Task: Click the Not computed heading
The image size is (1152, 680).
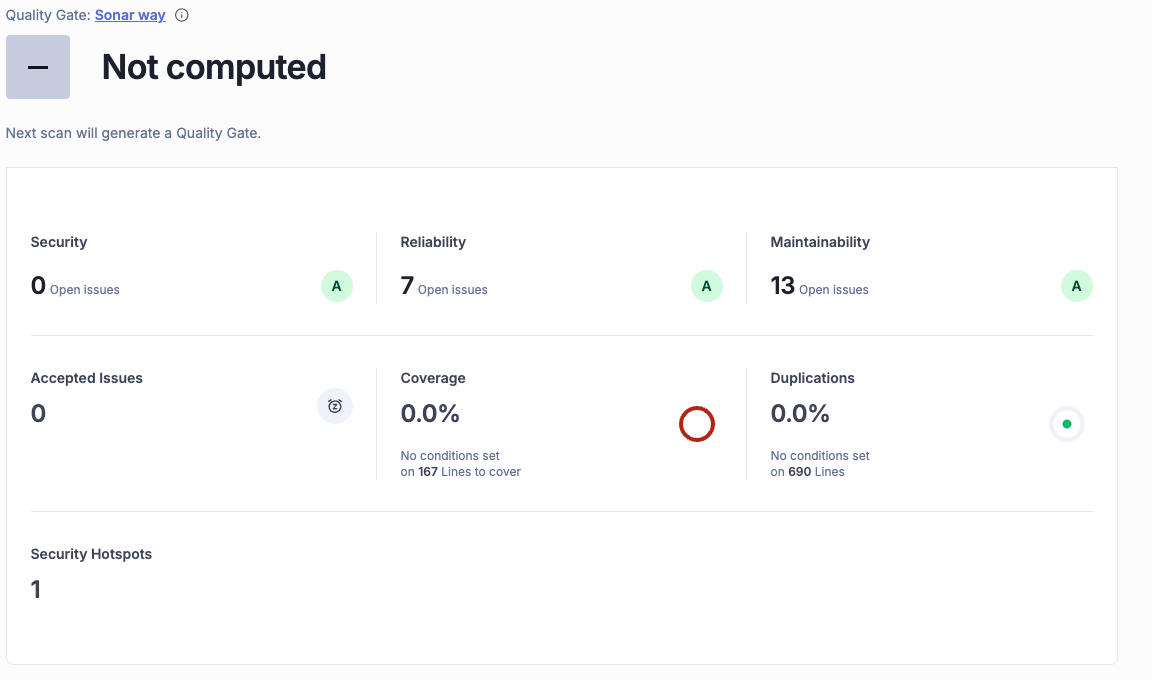Action: pos(214,67)
